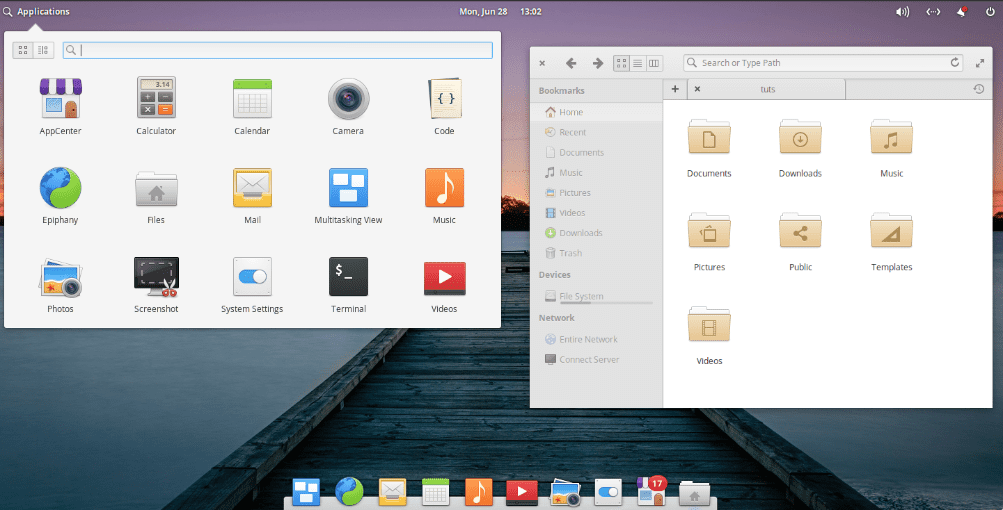Open Downloads bookmark in sidebar
This screenshot has height=510, width=1003.
(x=596, y=233)
